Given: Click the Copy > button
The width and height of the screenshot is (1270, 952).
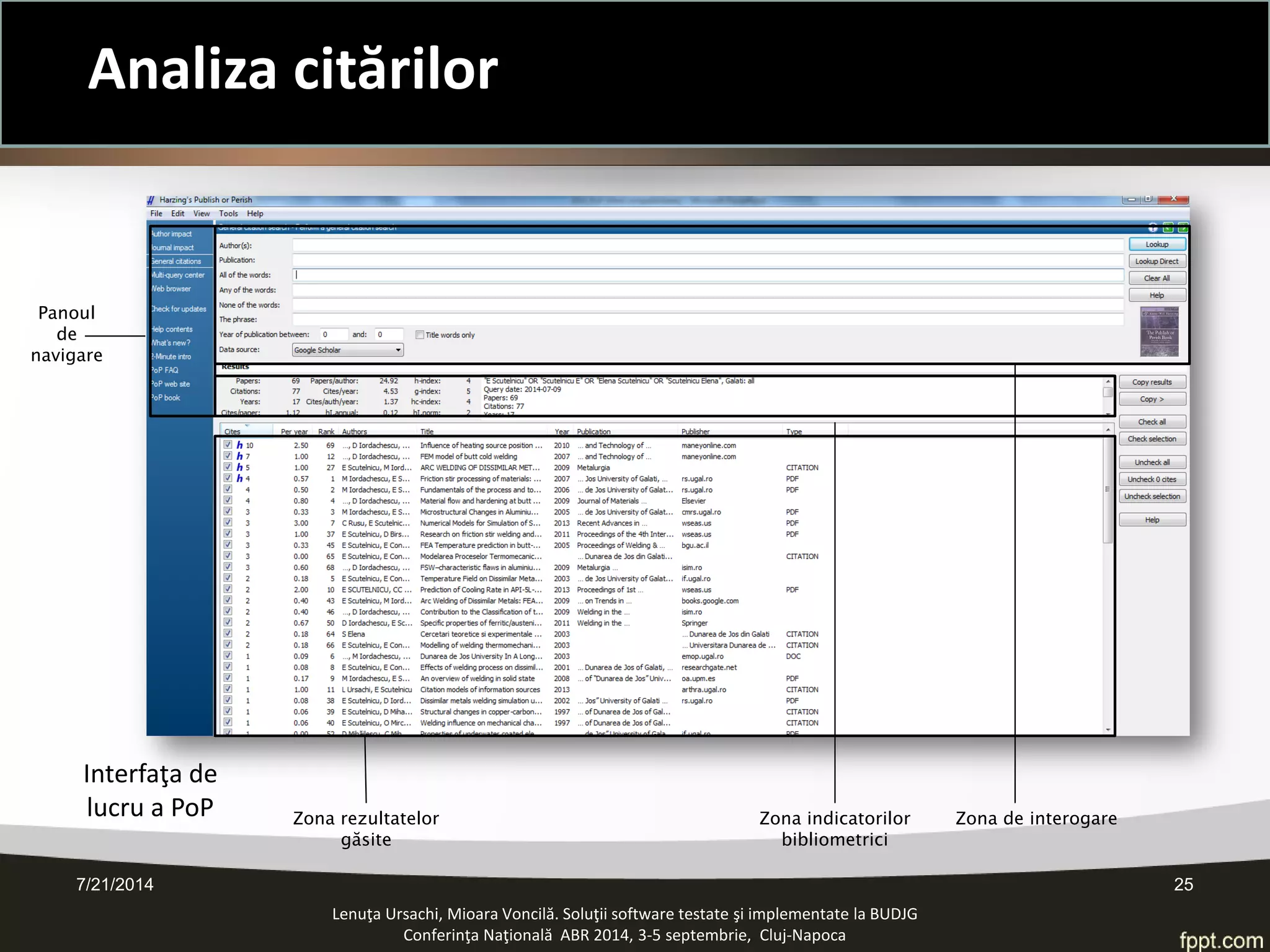Looking at the screenshot, I should tap(1152, 399).
